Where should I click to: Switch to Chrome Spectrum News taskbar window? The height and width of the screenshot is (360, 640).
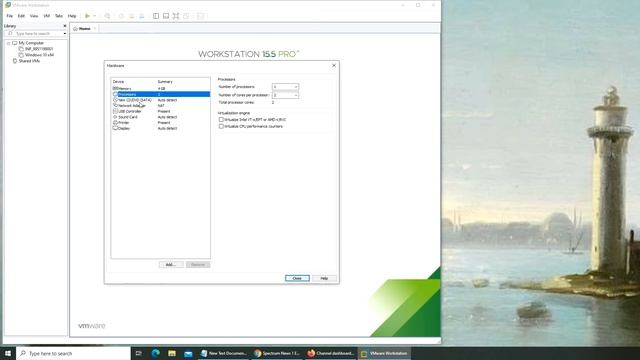pos(277,353)
